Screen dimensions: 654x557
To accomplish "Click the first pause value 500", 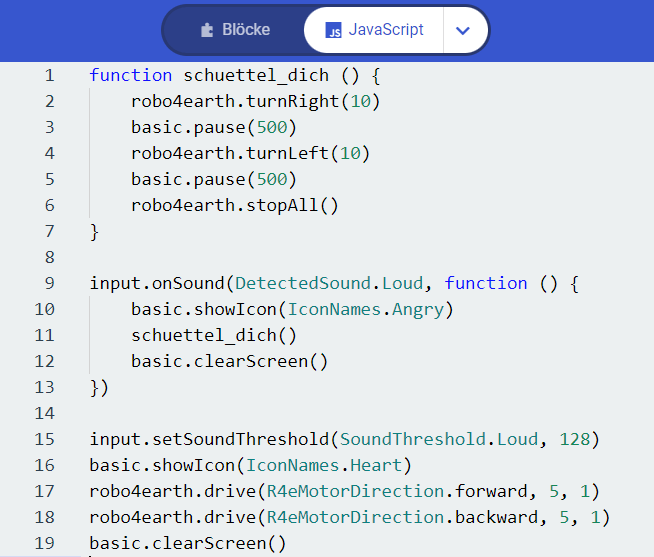I will click(272, 127).
